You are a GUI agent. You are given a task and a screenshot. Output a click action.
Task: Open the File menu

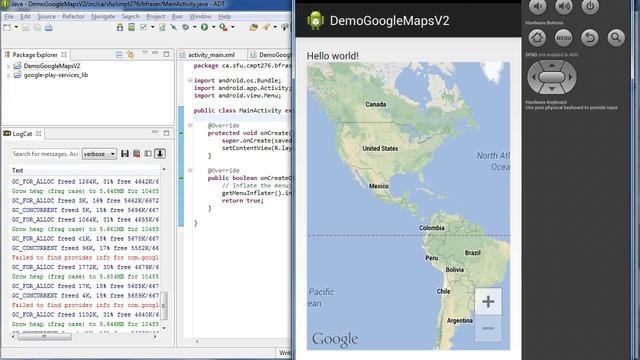(x=9, y=16)
